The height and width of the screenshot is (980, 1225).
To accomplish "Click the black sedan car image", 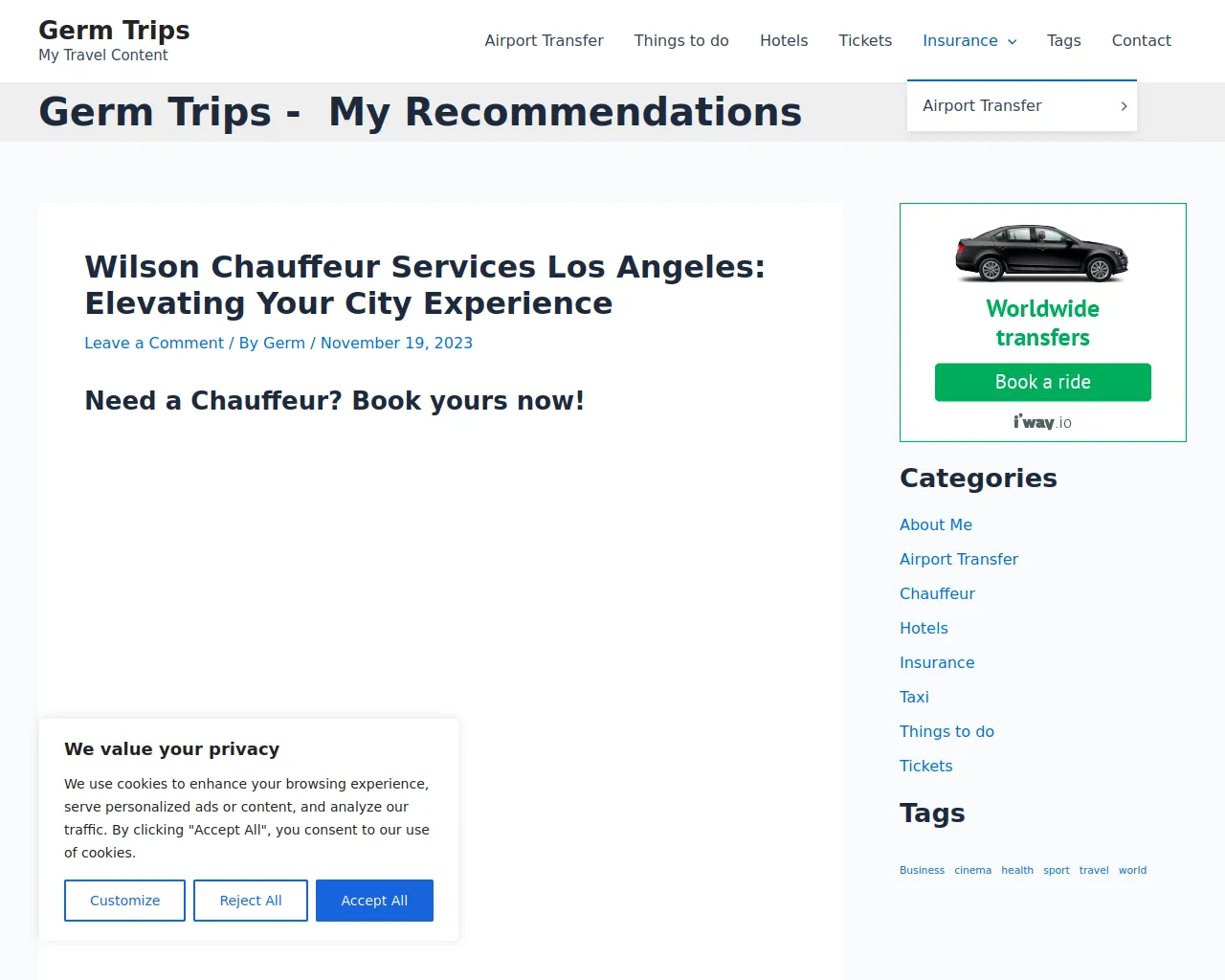I will pyautogui.click(x=1041, y=253).
